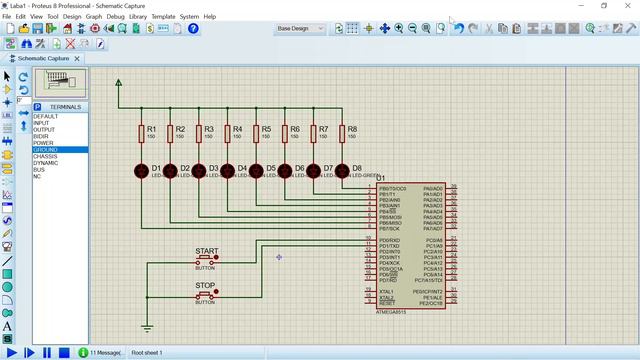Switch to the Schematic Capture tab
The image size is (640, 360).
point(43,58)
